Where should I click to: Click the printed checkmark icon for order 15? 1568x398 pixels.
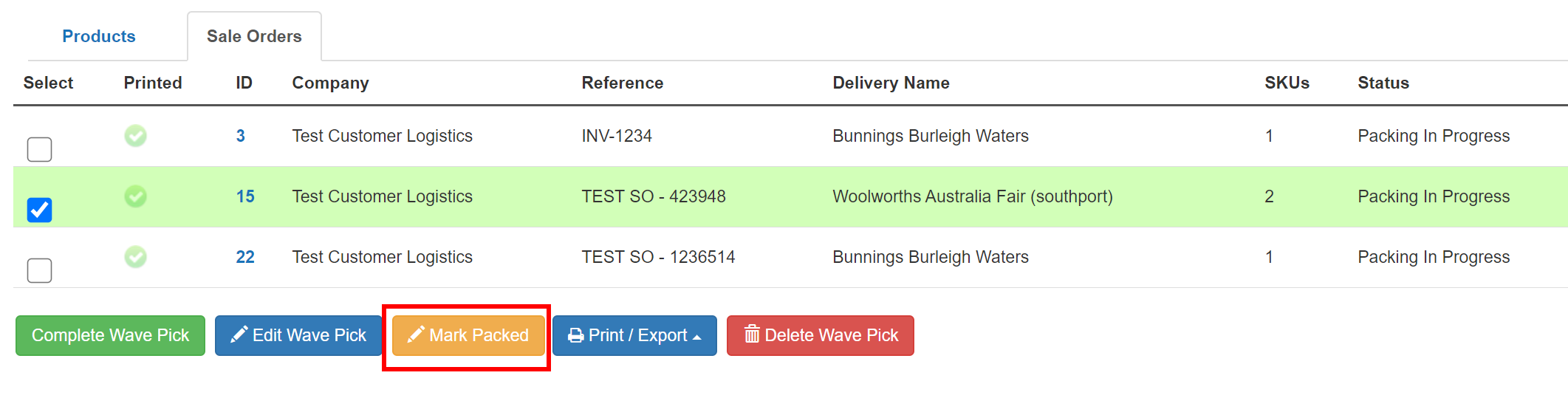(135, 196)
